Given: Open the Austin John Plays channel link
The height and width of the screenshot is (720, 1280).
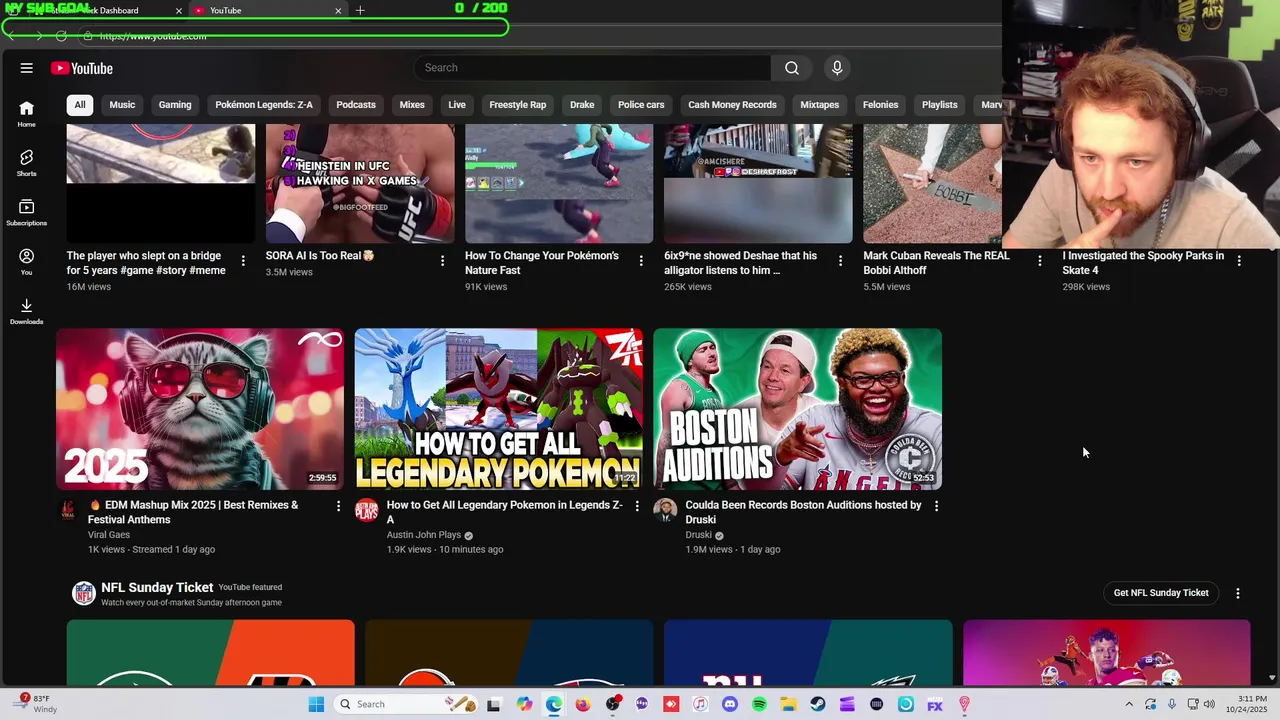Looking at the screenshot, I should point(424,535).
